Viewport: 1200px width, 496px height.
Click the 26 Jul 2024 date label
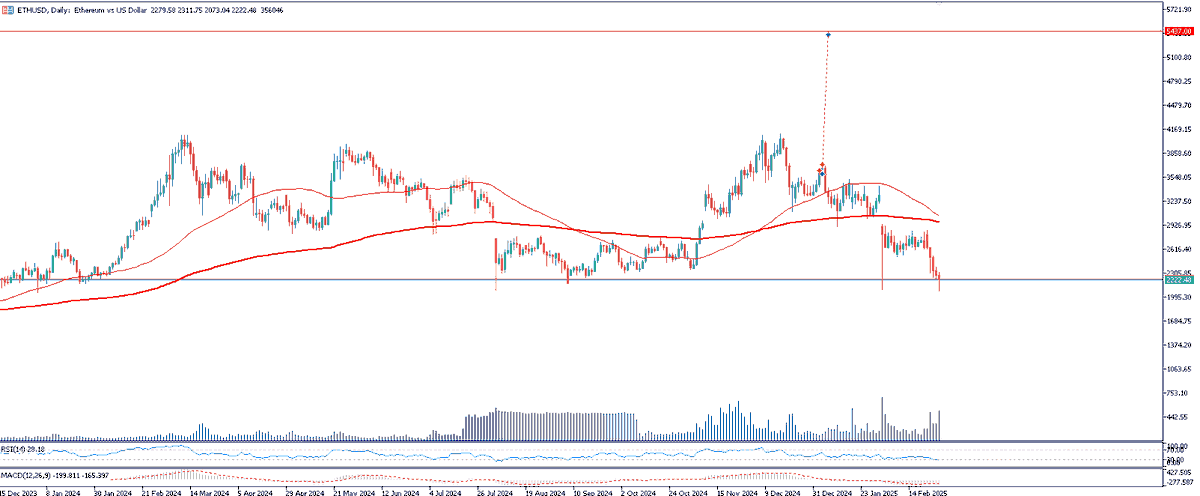click(x=493, y=492)
